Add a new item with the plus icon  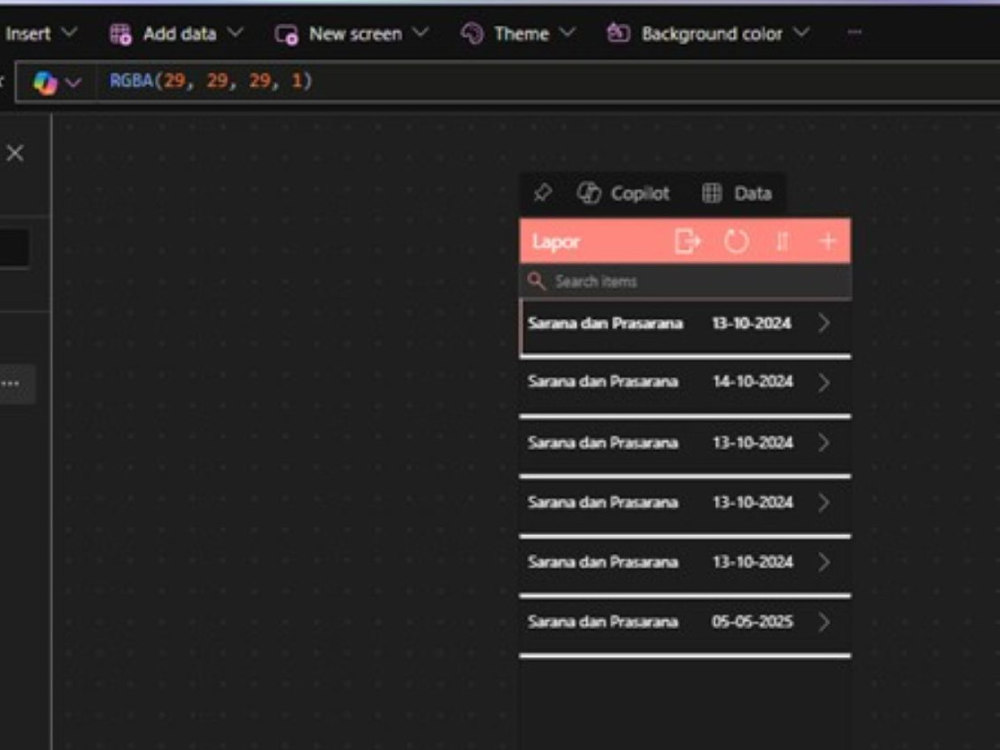point(828,241)
